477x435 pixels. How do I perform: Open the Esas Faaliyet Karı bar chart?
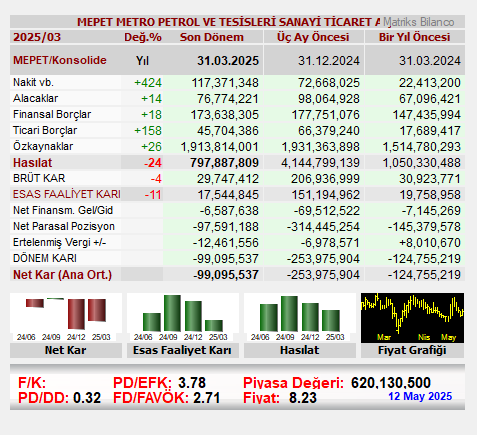[x=183, y=318]
